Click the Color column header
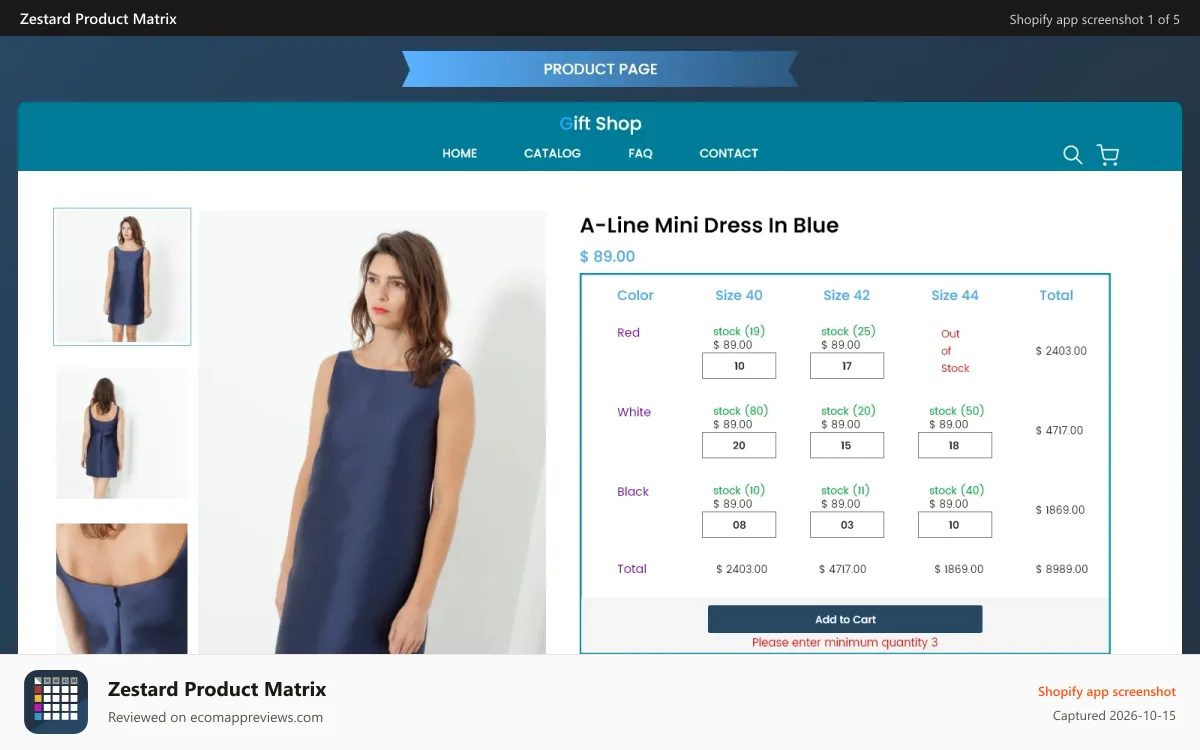Viewport: 1200px width, 750px height. tap(635, 295)
